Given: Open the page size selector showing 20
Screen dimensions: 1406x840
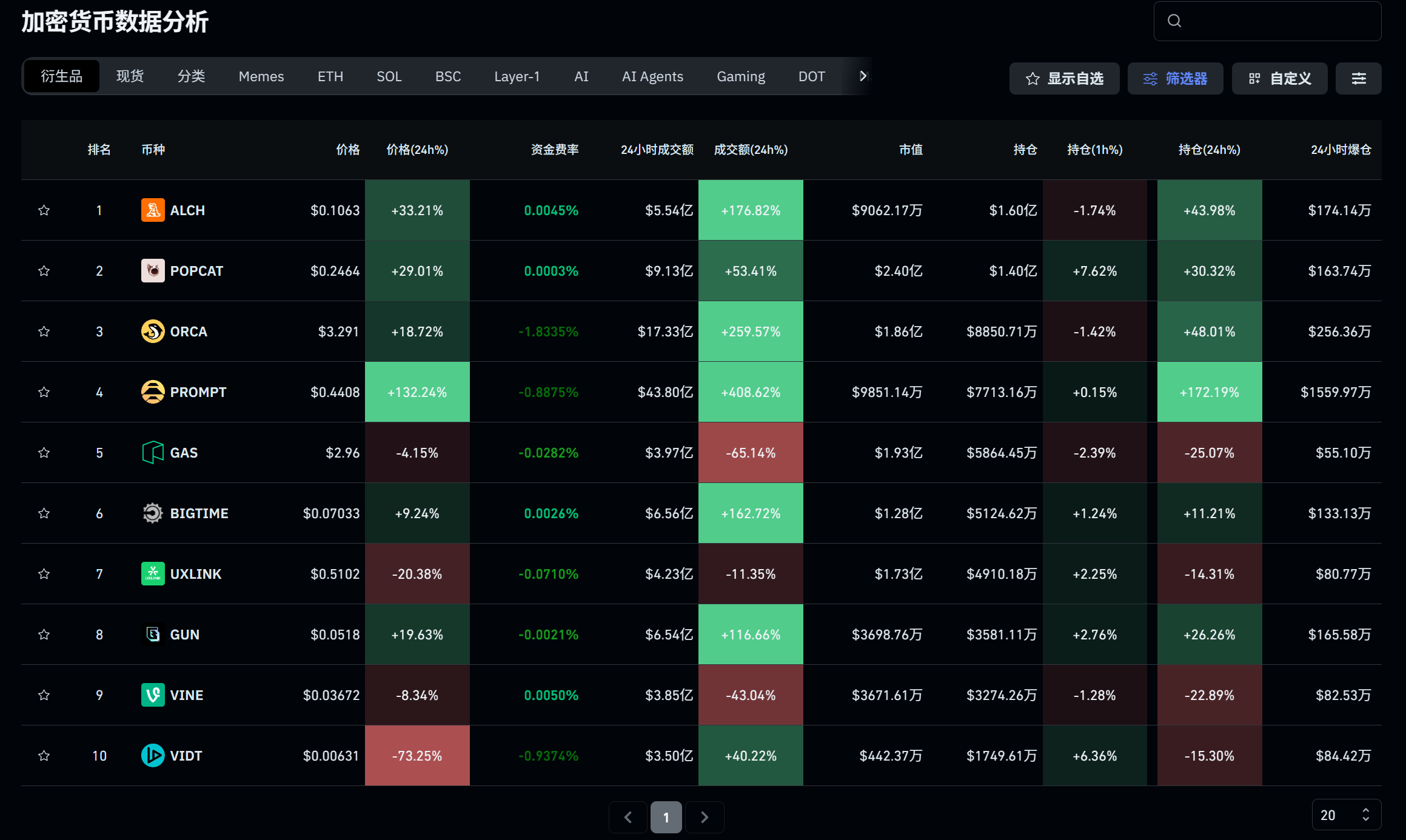Looking at the screenshot, I should 1346,815.
